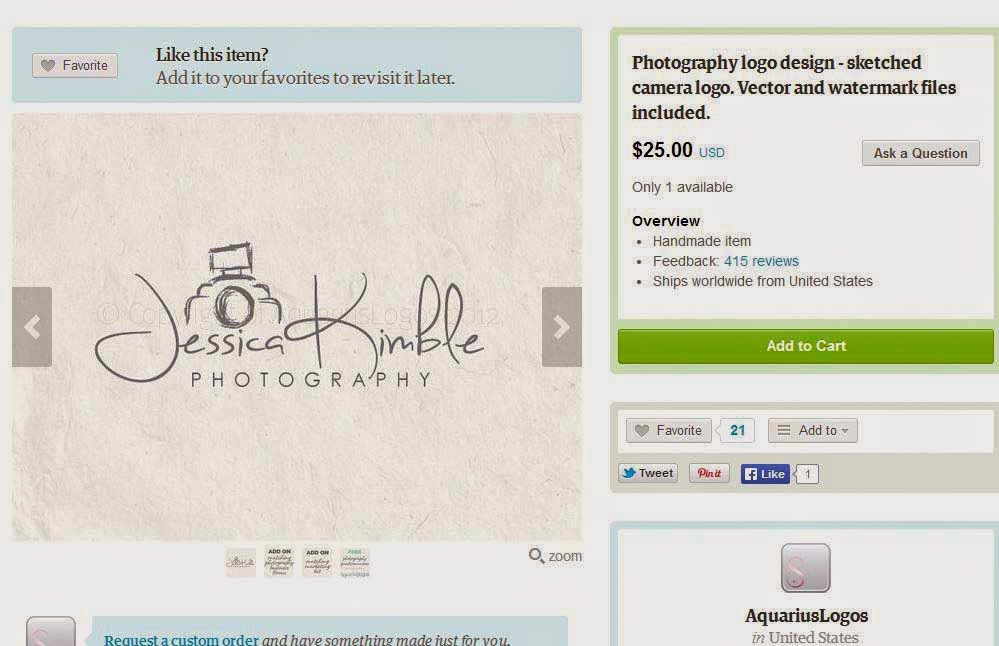Click the favorites count 21 bubble
Screen dimensions: 999x646
pyautogui.click(x=738, y=430)
